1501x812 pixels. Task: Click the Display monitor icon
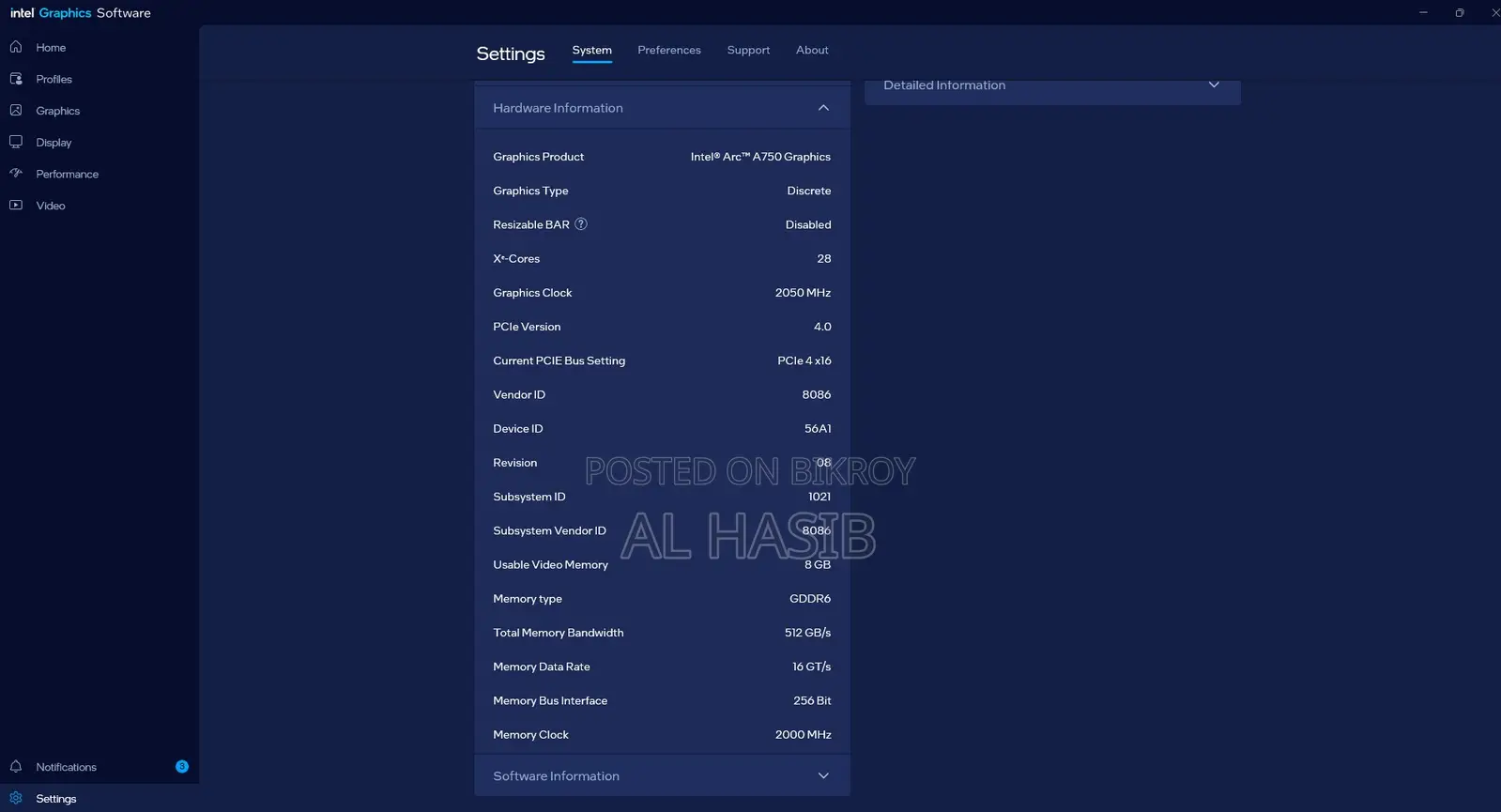(16, 142)
